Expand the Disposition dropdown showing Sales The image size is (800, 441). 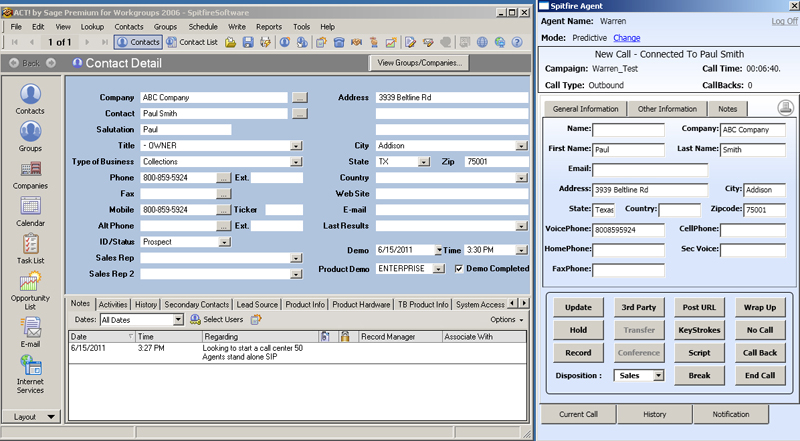pyautogui.click(x=658, y=375)
